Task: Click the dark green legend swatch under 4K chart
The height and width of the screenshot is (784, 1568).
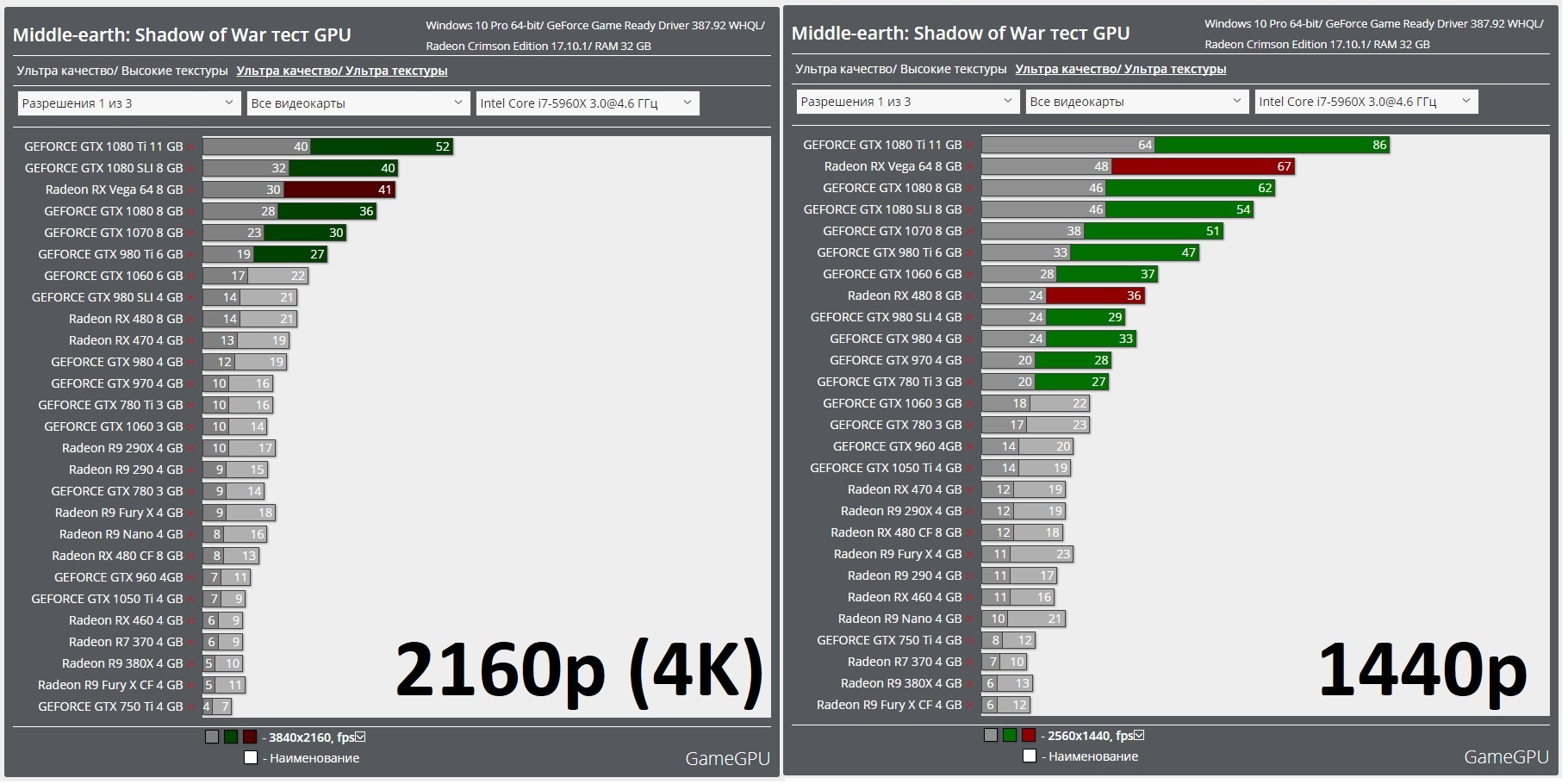Action: (x=231, y=737)
